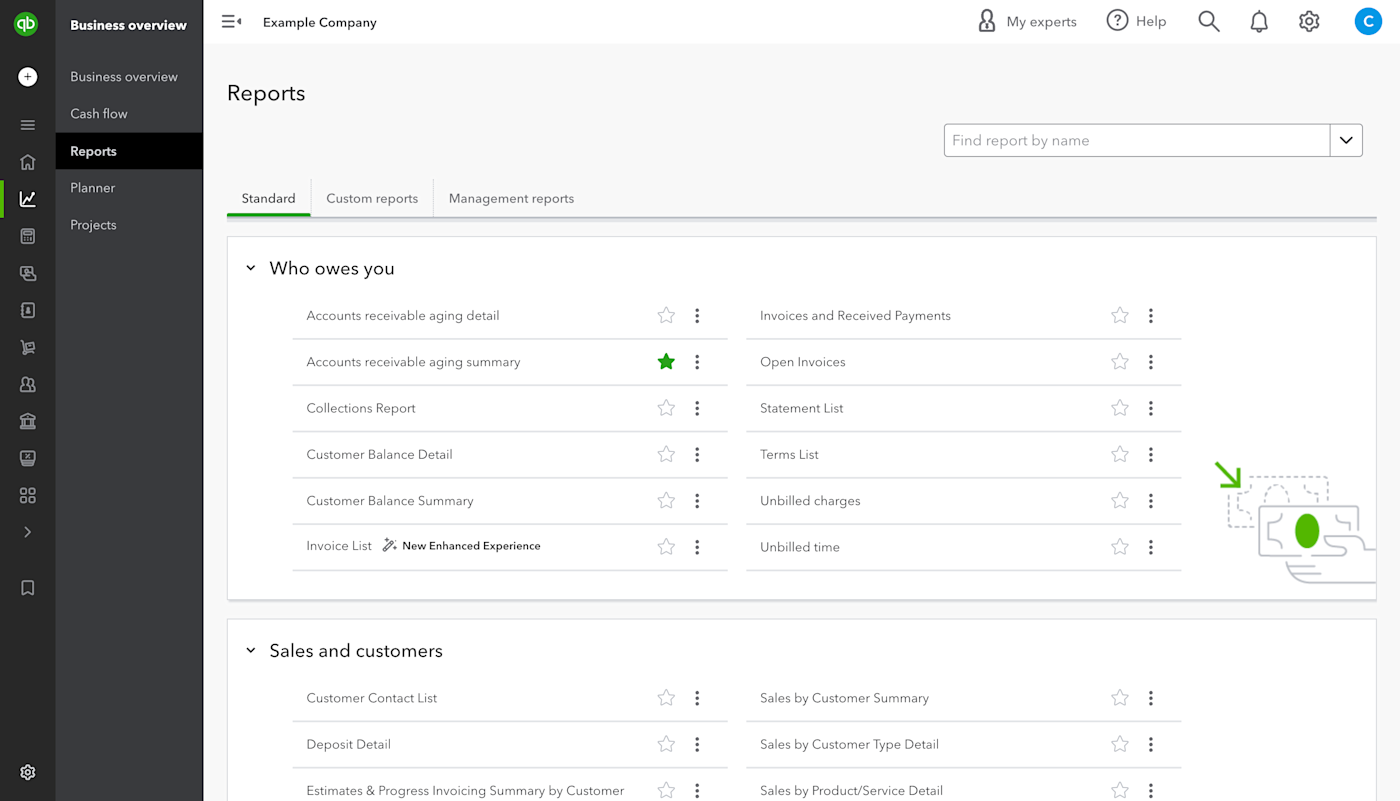Click the QuickBooks logo icon
This screenshot has width=1400, height=801.
point(27,24)
